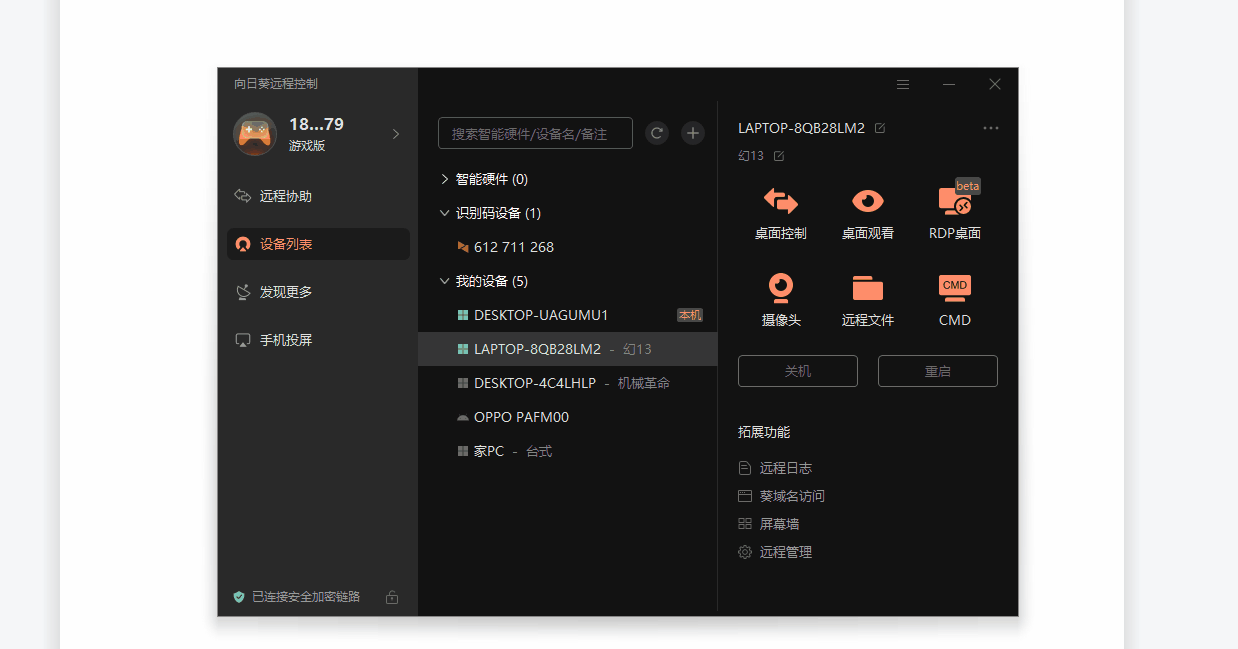Select device 612 711 268
Screen dimensions: 1238x649
click(567, 247)
